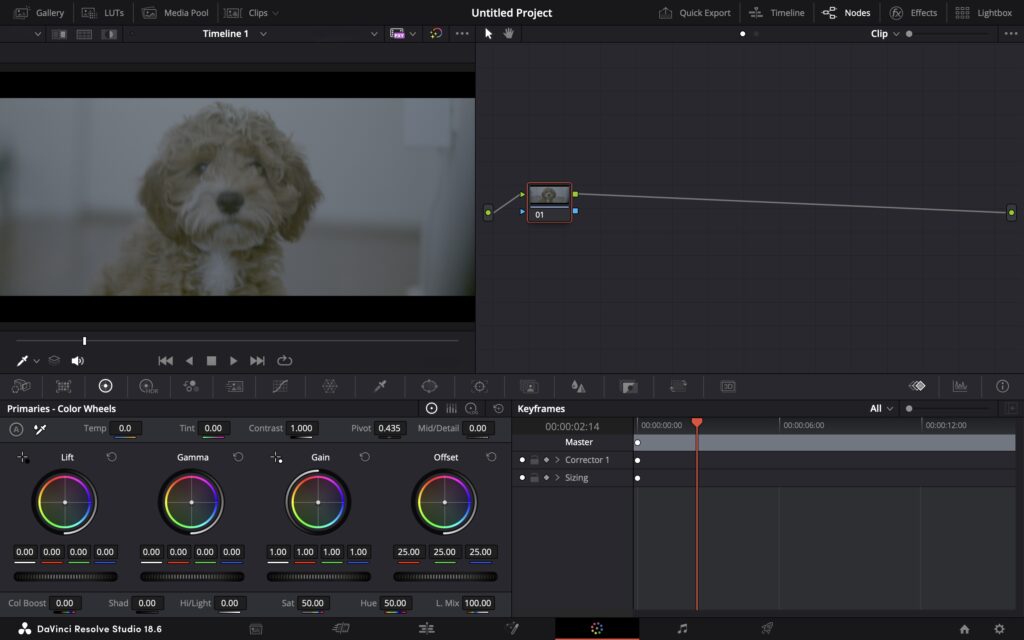
Task: Toggle auto color balance button
Action: pyautogui.click(x=16, y=429)
